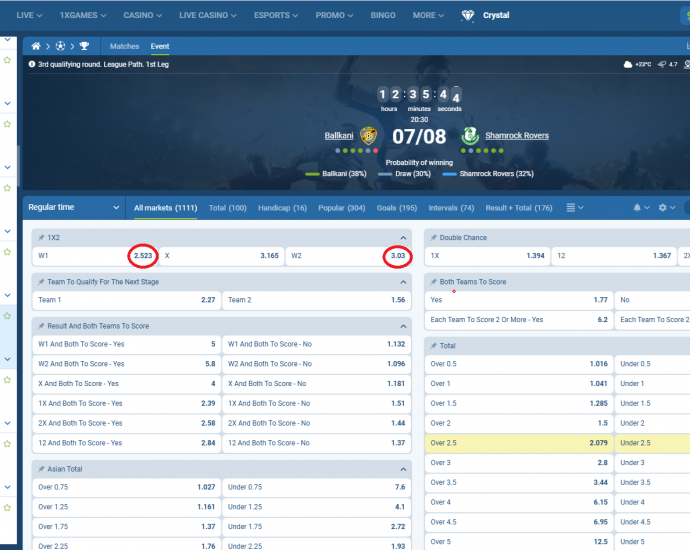Select Over 3.5 Total at 3.44
690x550 pixels.
(519, 483)
